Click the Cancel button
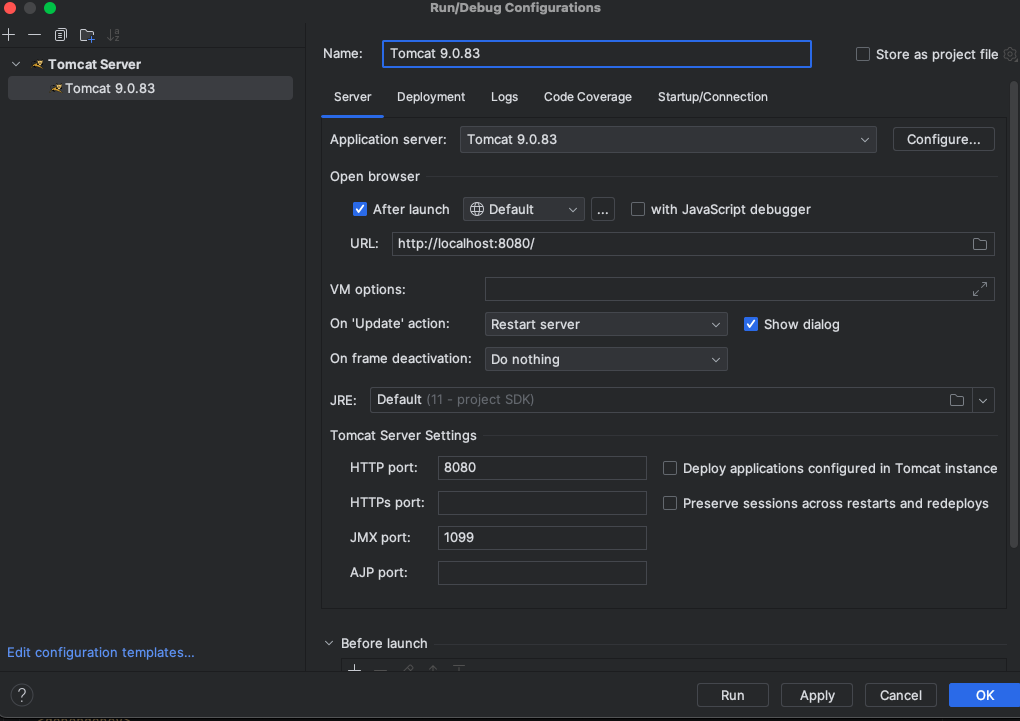 click(900, 695)
